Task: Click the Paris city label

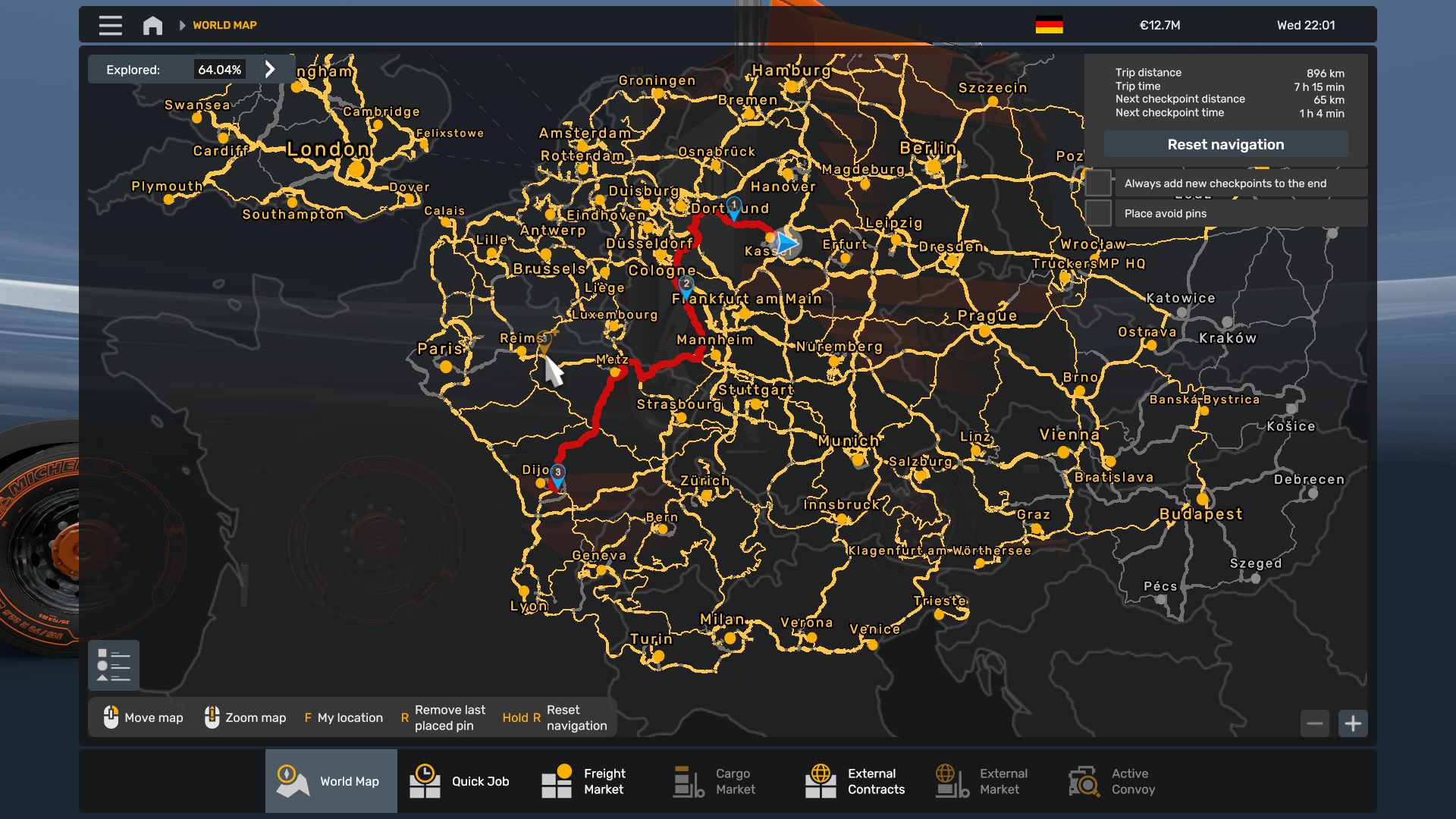Action: tap(440, 348)
